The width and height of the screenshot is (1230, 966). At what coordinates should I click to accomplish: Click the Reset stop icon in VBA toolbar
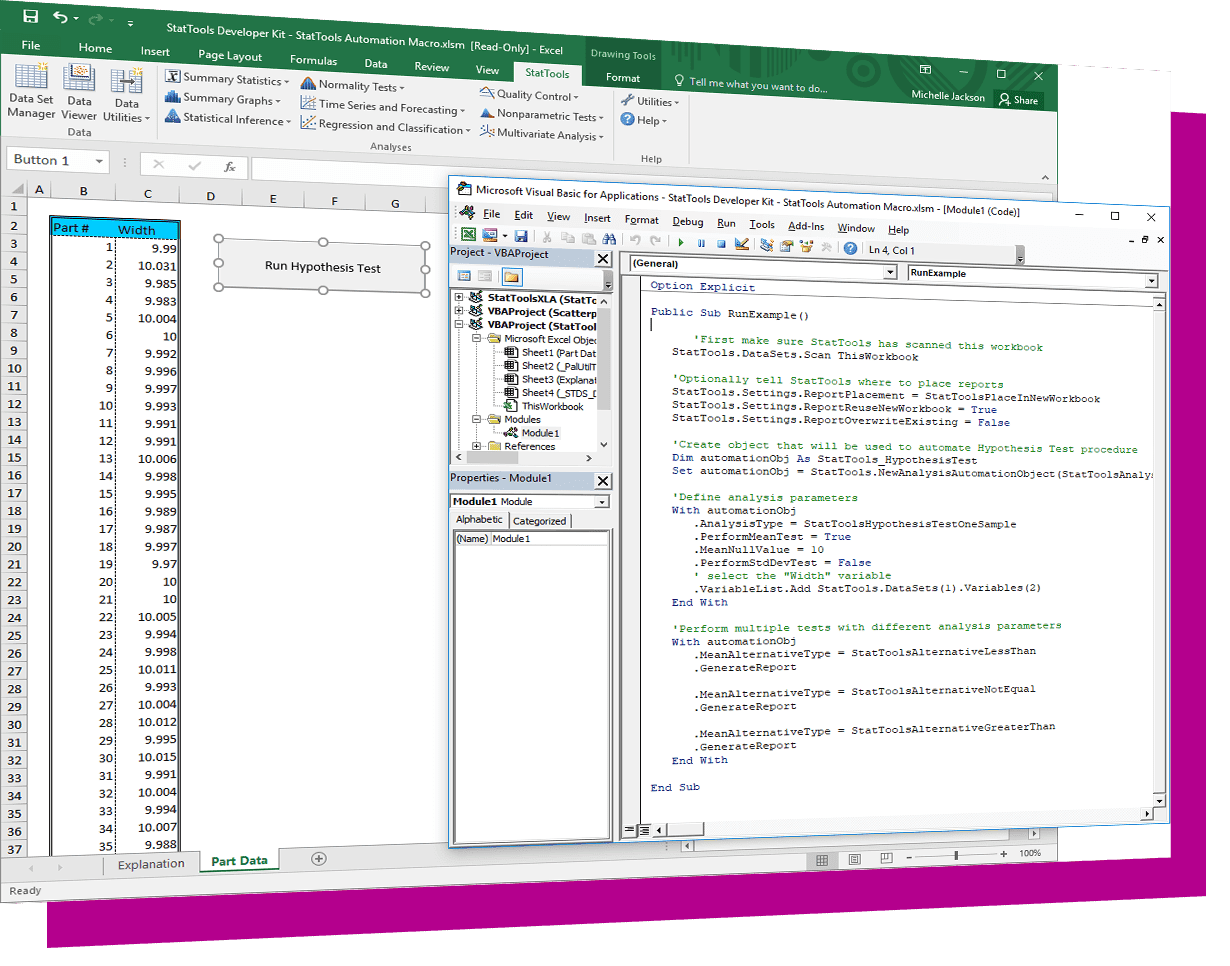(x=720, y=243)
